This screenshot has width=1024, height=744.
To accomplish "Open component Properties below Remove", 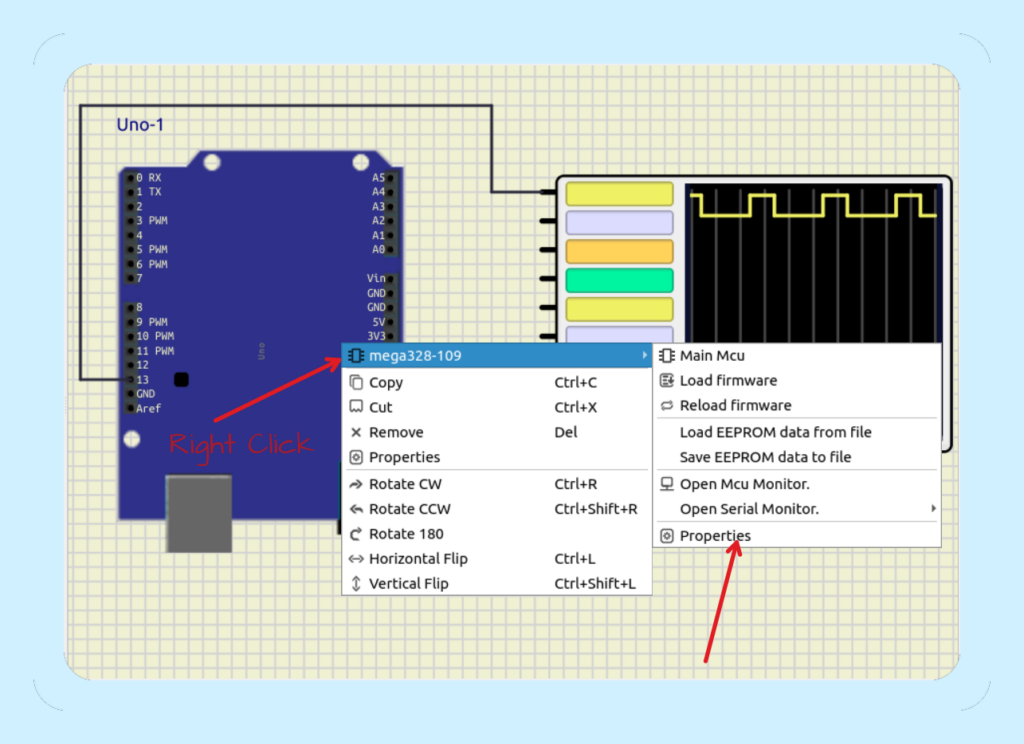I will pos(497,457).
